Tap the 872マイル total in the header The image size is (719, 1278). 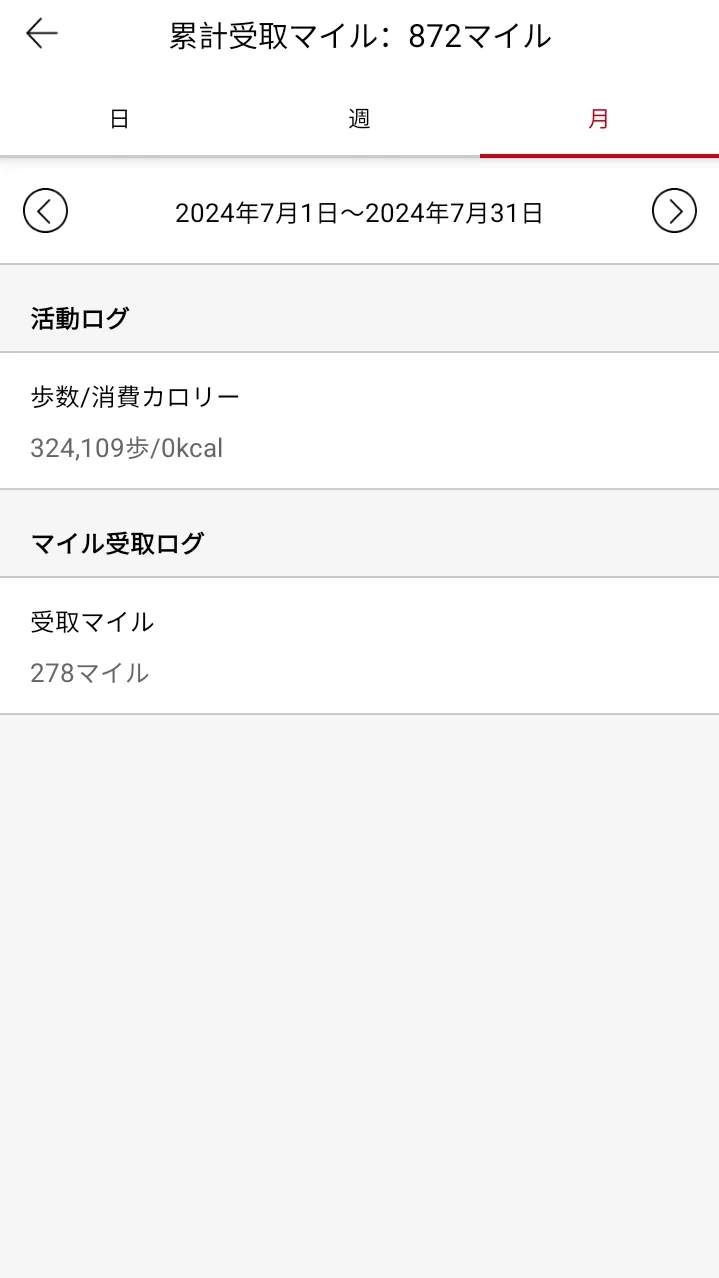pos(479,36)
